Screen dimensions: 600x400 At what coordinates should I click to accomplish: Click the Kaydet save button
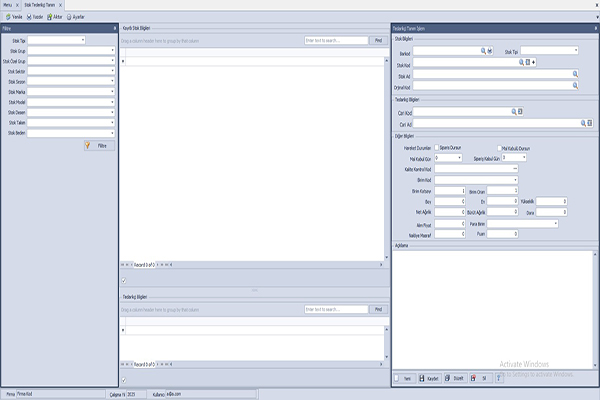tap(430, 379)
